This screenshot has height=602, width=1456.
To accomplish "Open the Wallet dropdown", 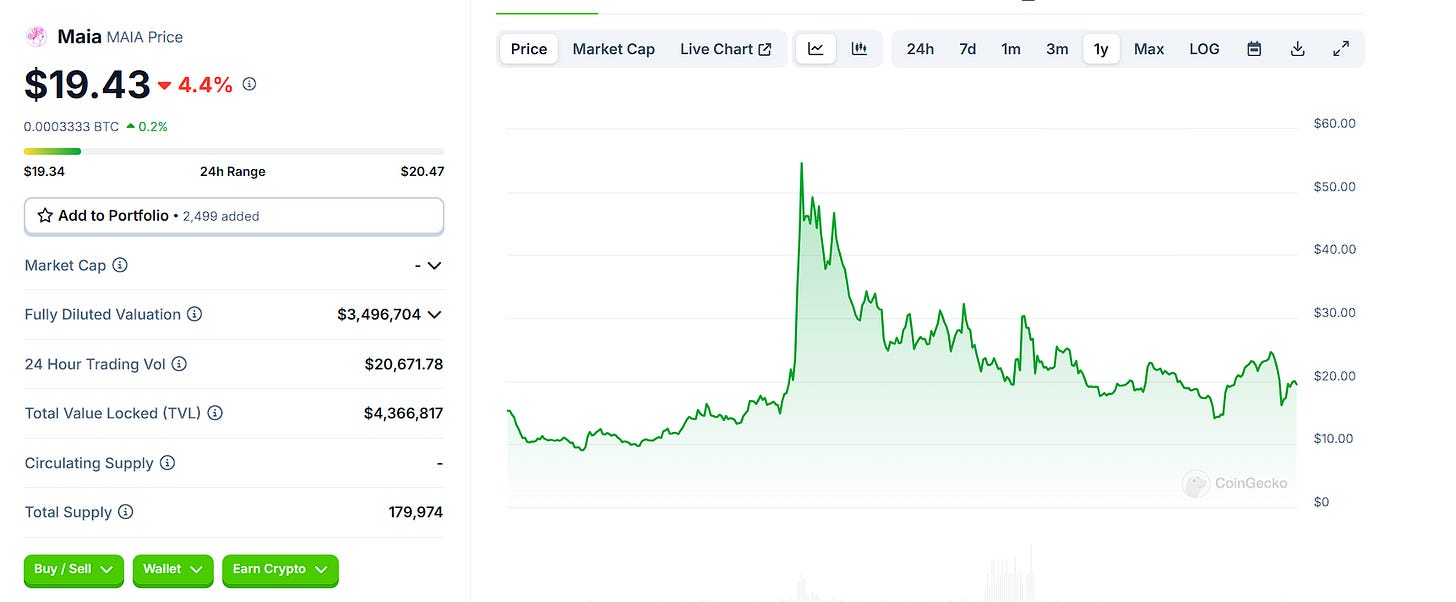I will 173,569.
